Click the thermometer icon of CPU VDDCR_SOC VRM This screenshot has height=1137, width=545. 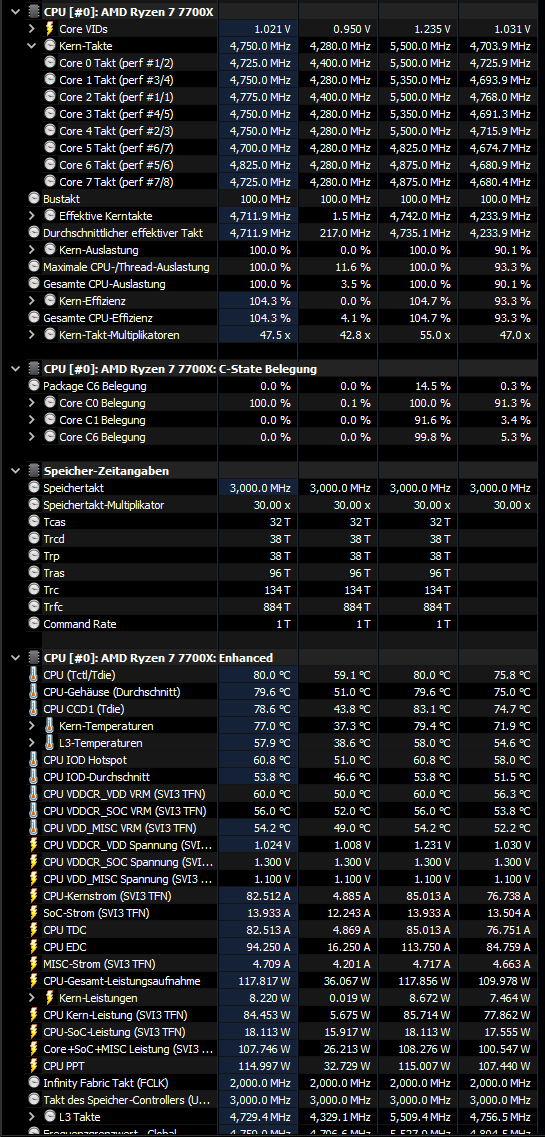(33, 811)
